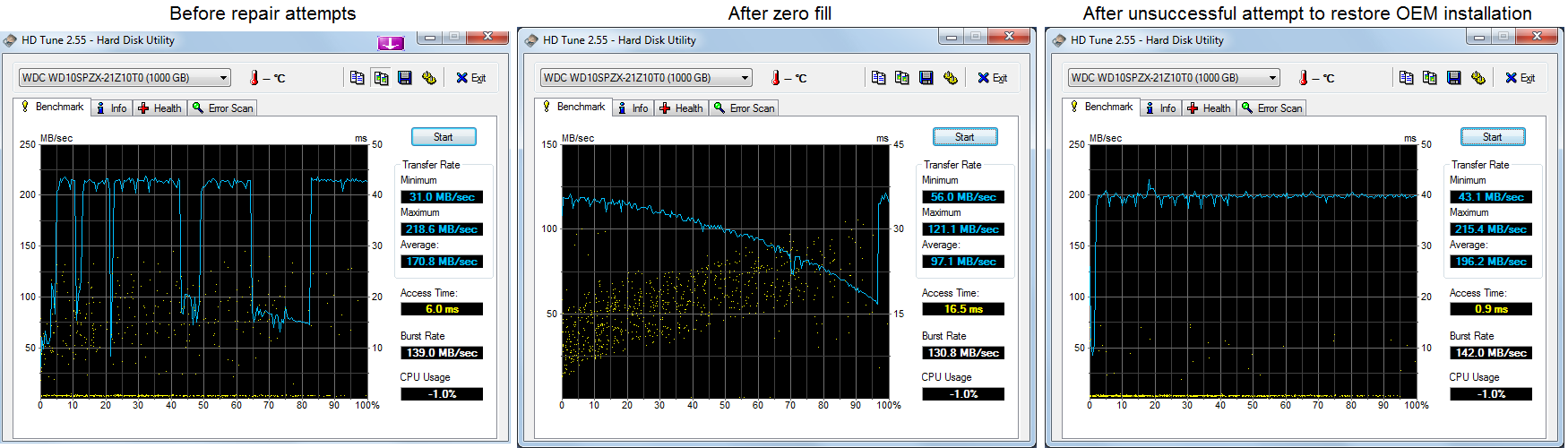1568x448 pixels.
Task: Click purple download arrow in first title bar
Action: point(391,42)
